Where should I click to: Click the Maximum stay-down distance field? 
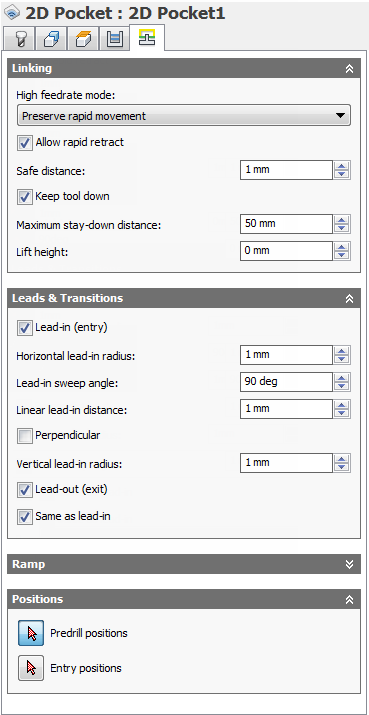pyautogui.click(x=286, y=224)
